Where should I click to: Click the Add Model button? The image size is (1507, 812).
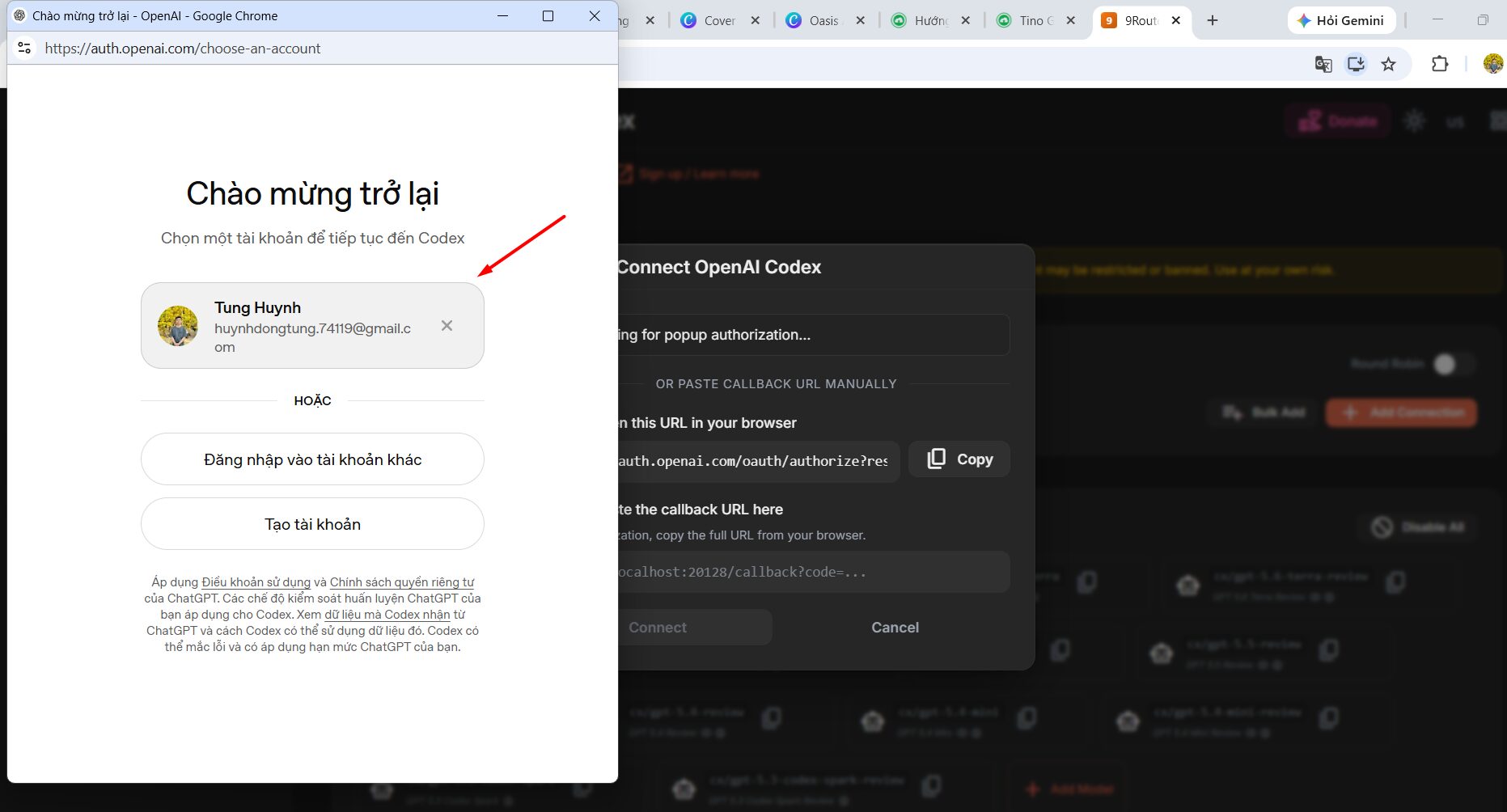pos(1069,789)
